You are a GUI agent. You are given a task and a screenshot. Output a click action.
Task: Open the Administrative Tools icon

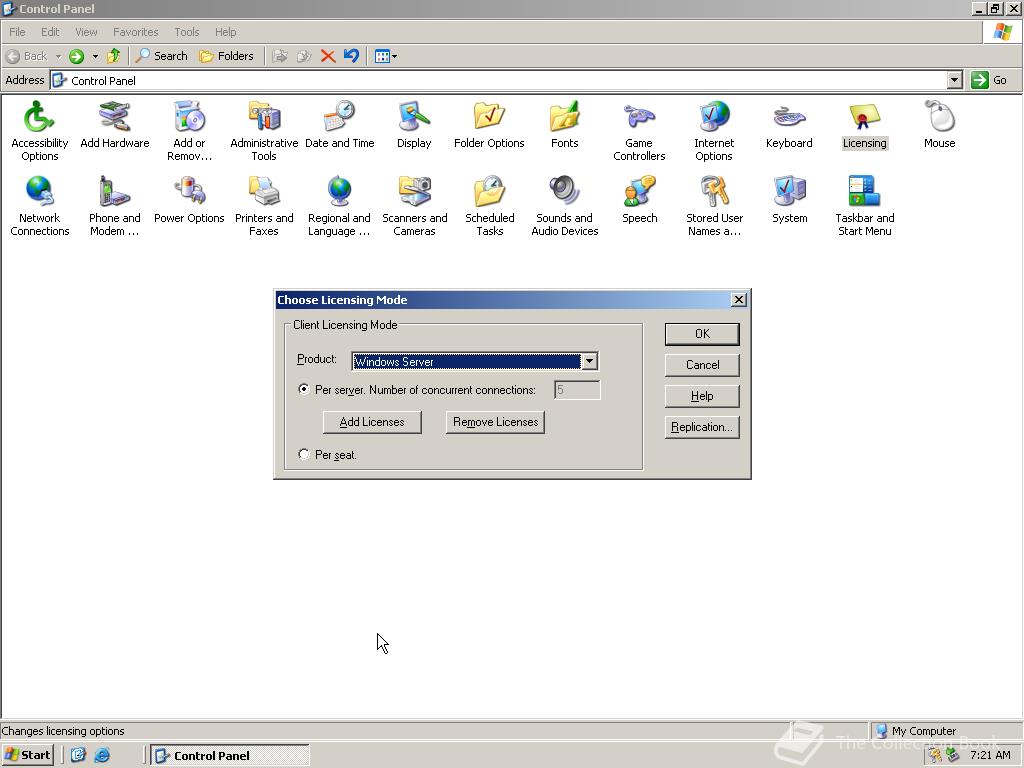[x=264, y=131]
